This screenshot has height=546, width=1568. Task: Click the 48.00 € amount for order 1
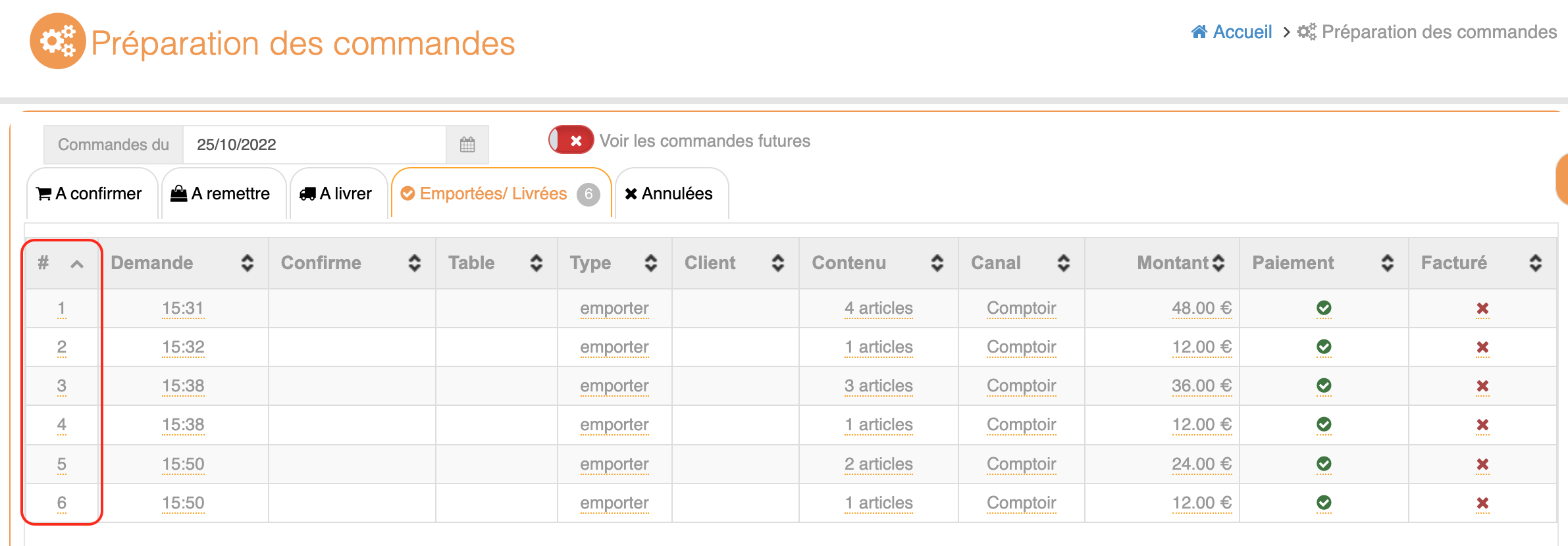[1201, 309]
